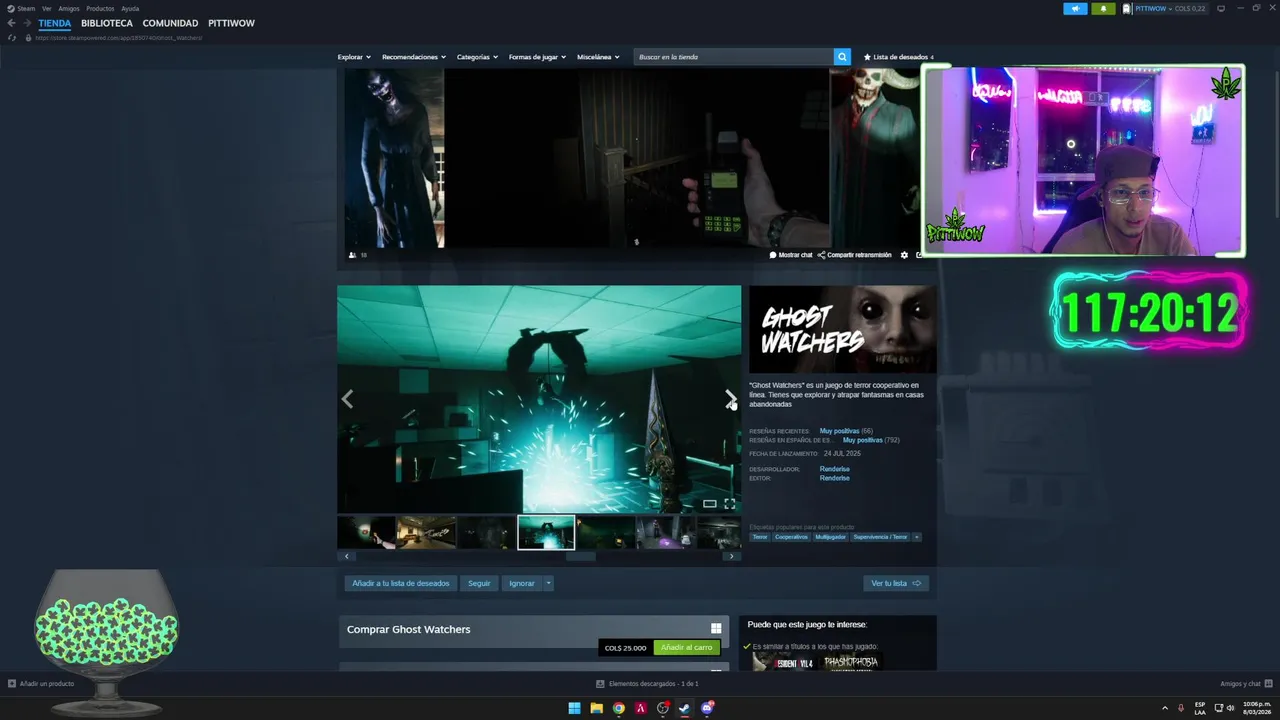The width and height of the screenshot is (1280, 720).
Task: Click the Ignorar button
Action: click(x=522, y=583)
